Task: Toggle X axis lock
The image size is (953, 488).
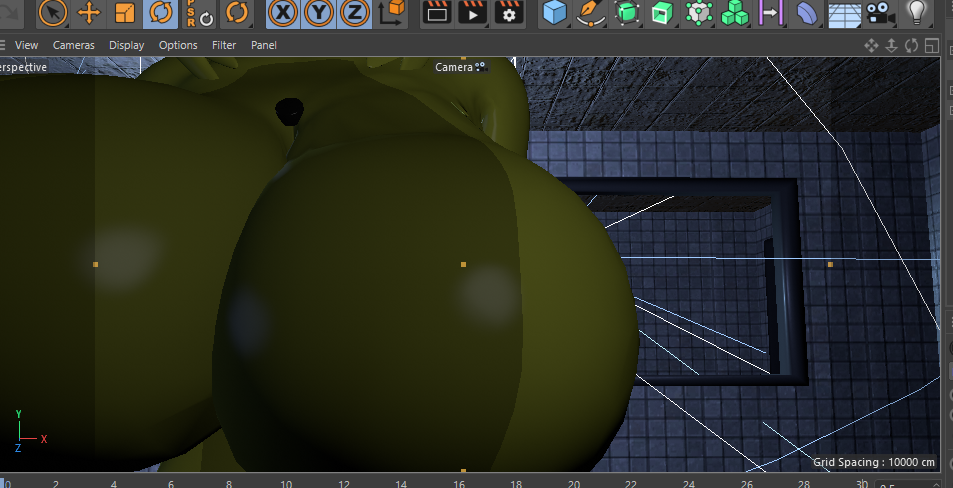Action: (x=284, y=13)
